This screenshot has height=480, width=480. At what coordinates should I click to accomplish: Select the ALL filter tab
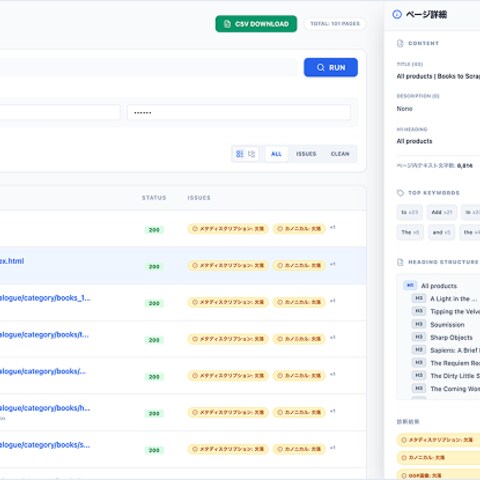(276, 154)
